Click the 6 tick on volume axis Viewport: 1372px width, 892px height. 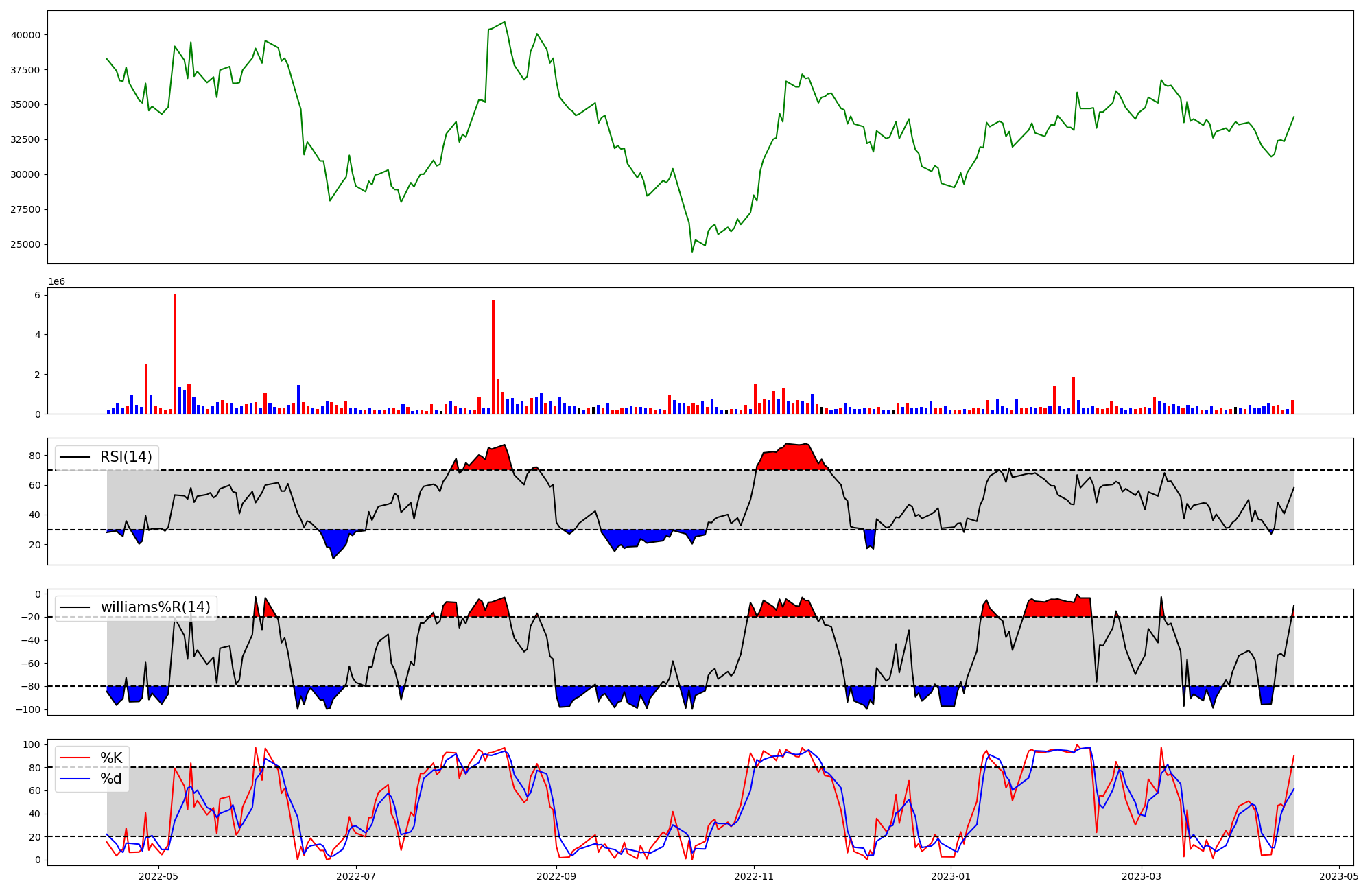click(x=37, y=295)
